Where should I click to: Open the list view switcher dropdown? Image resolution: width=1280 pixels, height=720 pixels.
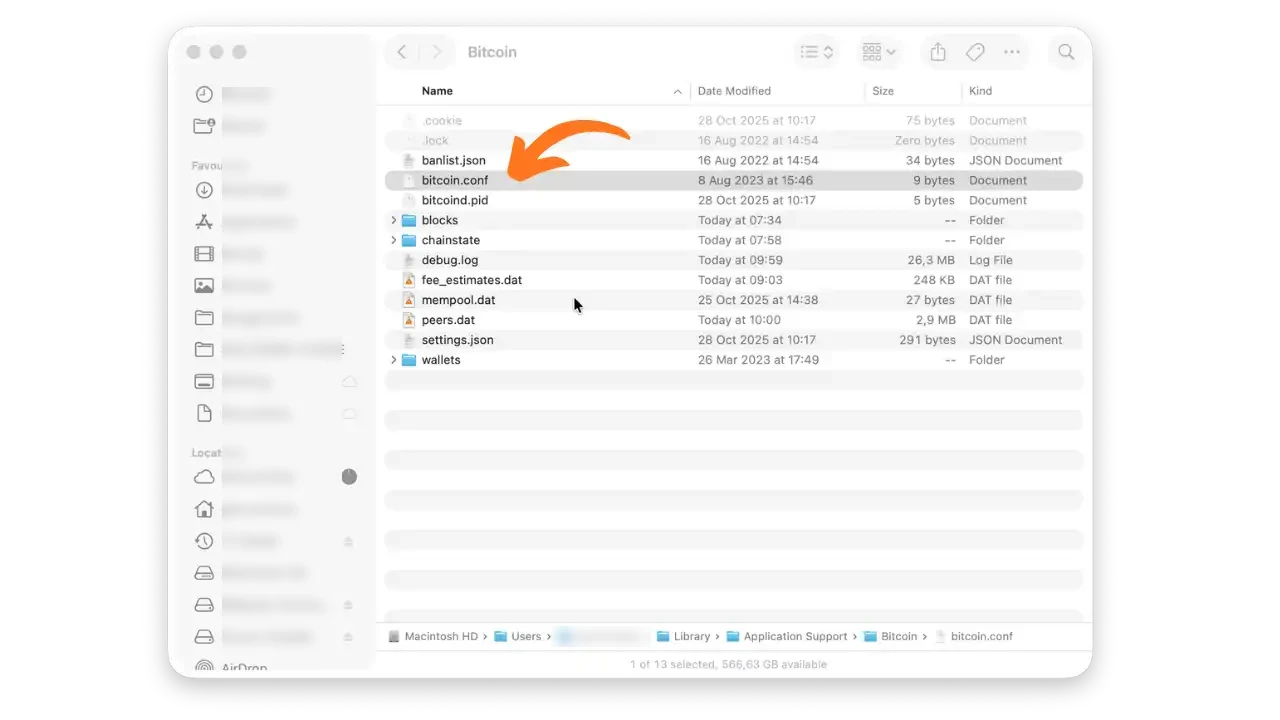pyautogui.click(x=817, y=52)
